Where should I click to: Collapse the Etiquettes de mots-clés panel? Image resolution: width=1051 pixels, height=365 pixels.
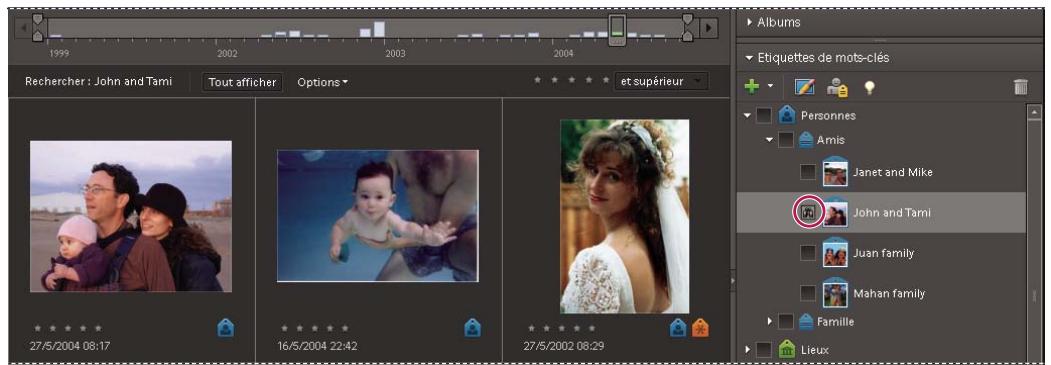pyautogui.click(x=749, y=58)
